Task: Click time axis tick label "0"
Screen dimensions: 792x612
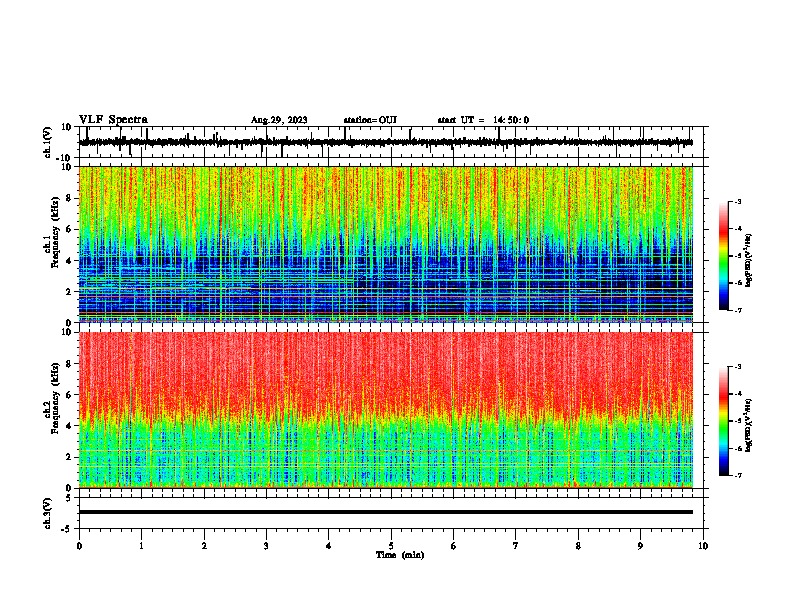Action: 79,546
